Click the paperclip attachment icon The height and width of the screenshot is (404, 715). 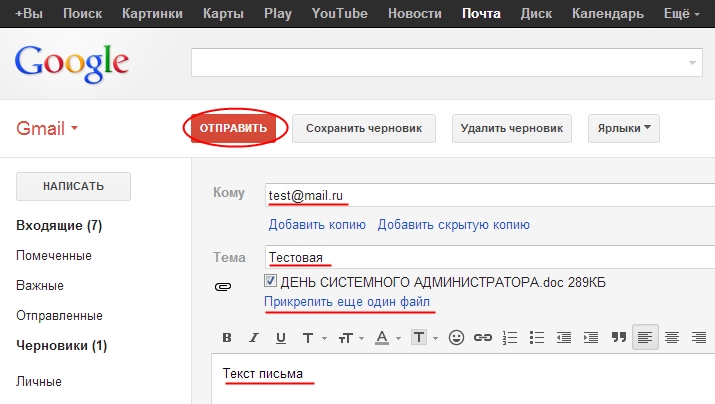(223, 286)
